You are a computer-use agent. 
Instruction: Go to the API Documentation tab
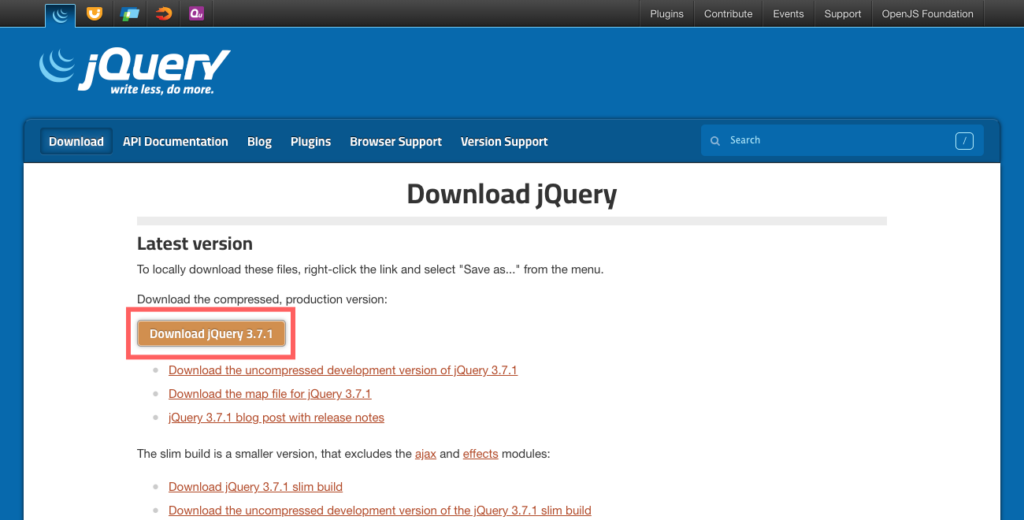pos(175,142)
